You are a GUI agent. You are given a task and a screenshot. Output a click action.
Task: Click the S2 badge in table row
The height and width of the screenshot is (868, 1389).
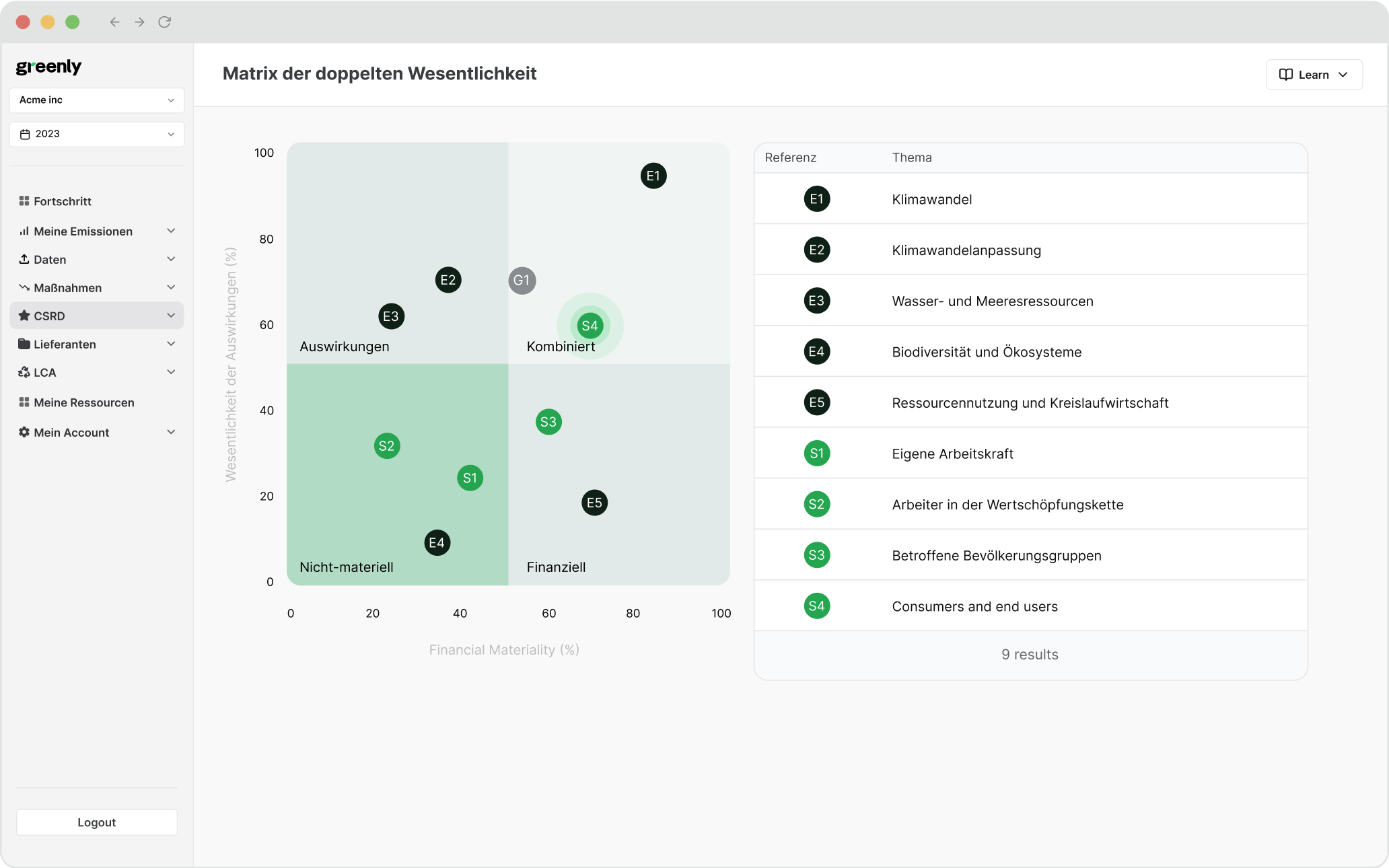[x=816, y=505]
